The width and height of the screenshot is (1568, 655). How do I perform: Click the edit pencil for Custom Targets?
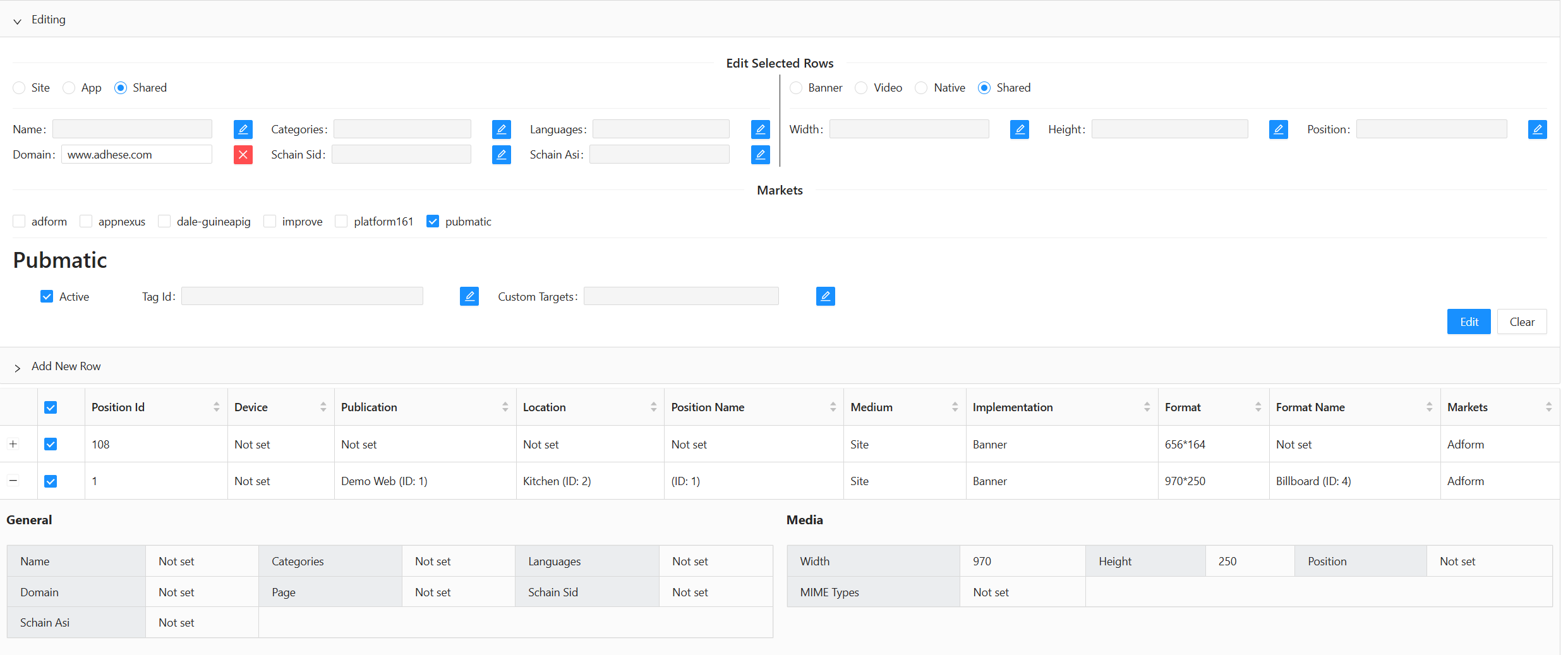point(825,296)
